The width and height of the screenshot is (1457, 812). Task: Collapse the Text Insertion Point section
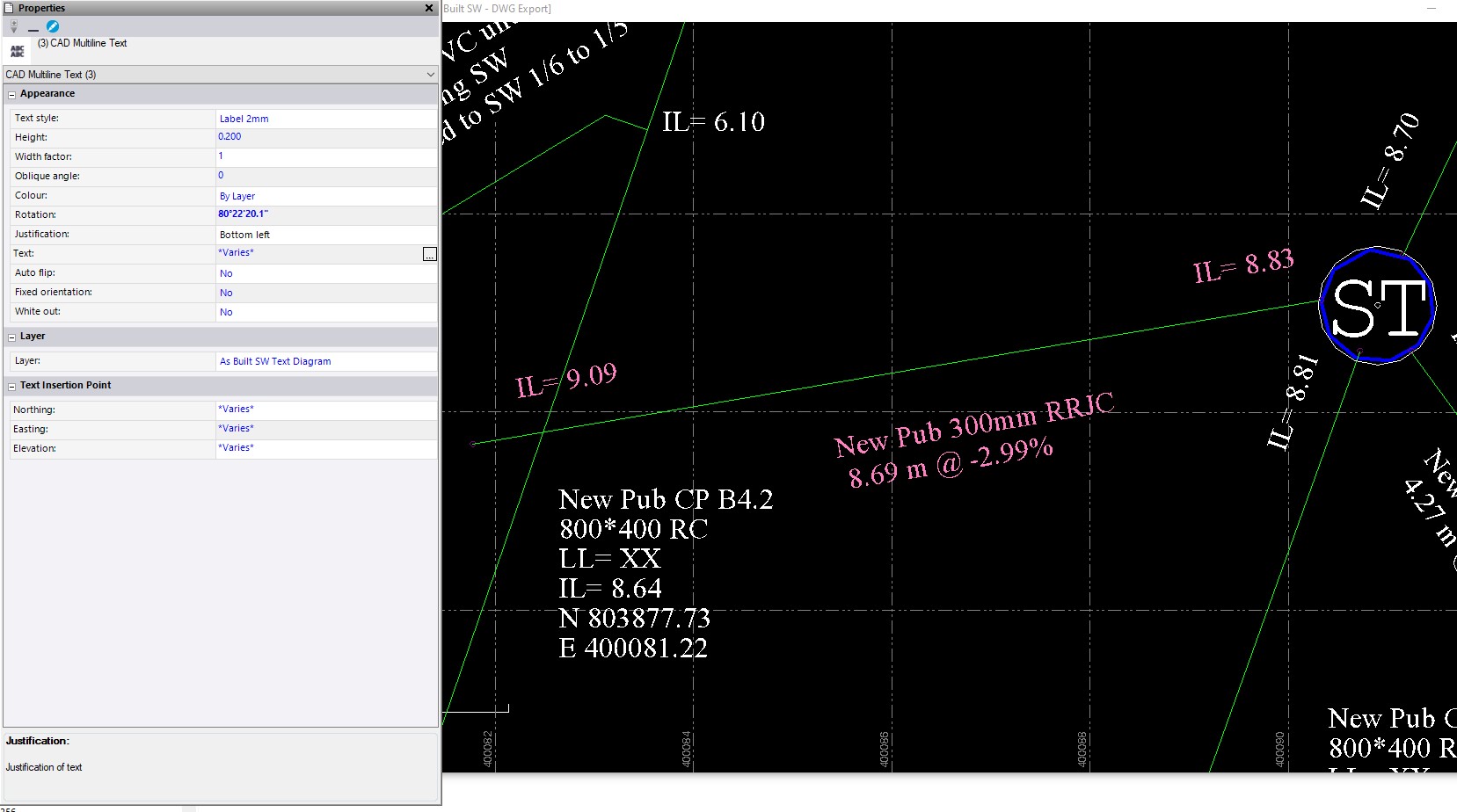click(x=12, y=386)
